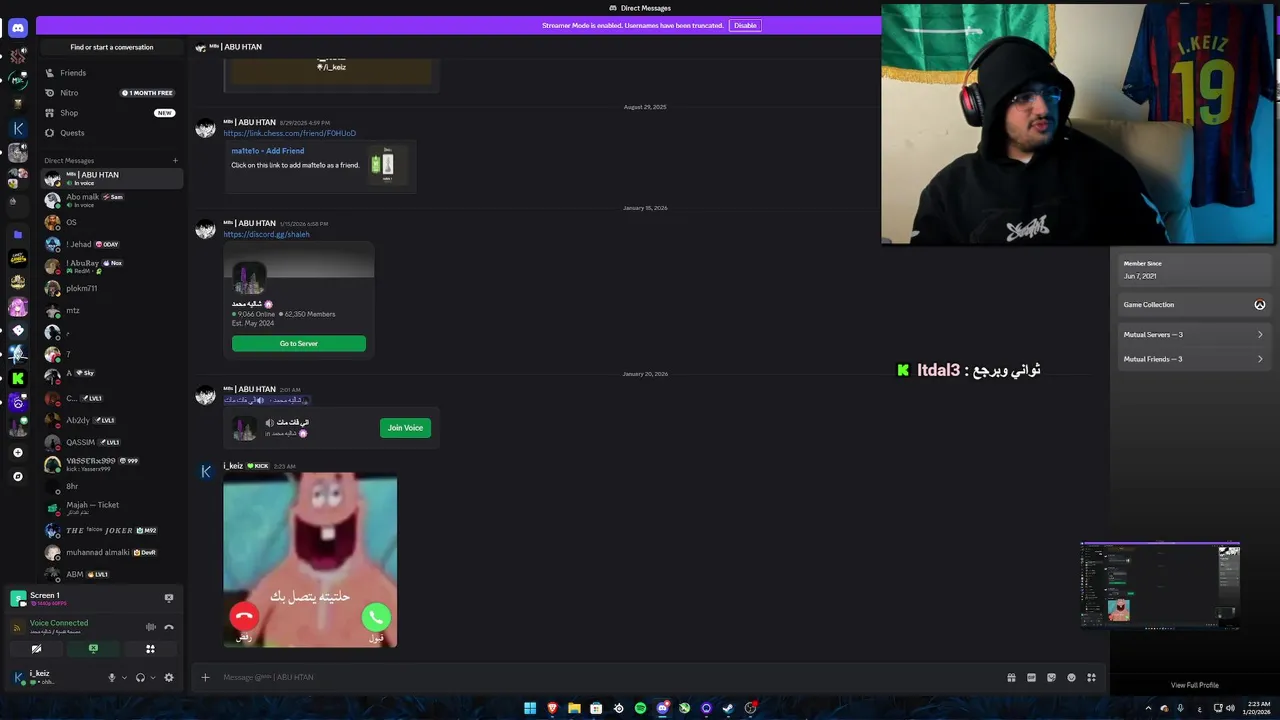Open Activities launcher icon in voice panel
1280x720 pixels.
point(150,649)
